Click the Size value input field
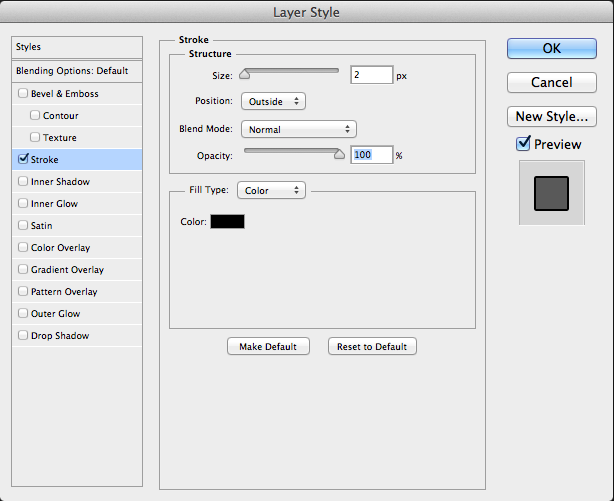Screen dimensions: 614x501 coord(372,75)
